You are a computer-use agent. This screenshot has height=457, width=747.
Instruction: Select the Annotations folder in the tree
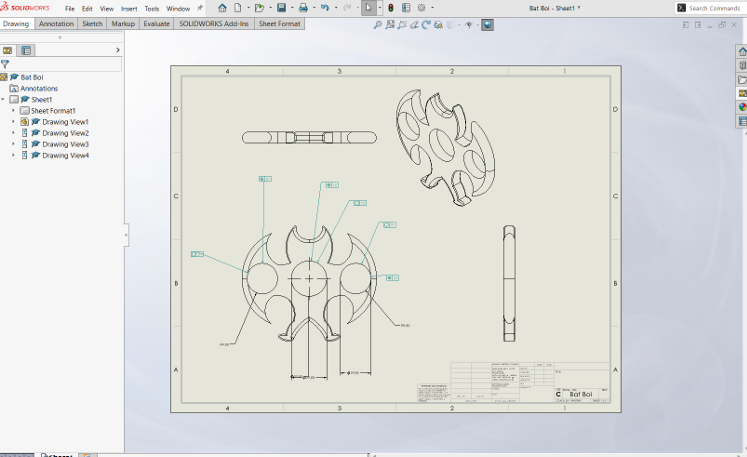tap(39, 88)
